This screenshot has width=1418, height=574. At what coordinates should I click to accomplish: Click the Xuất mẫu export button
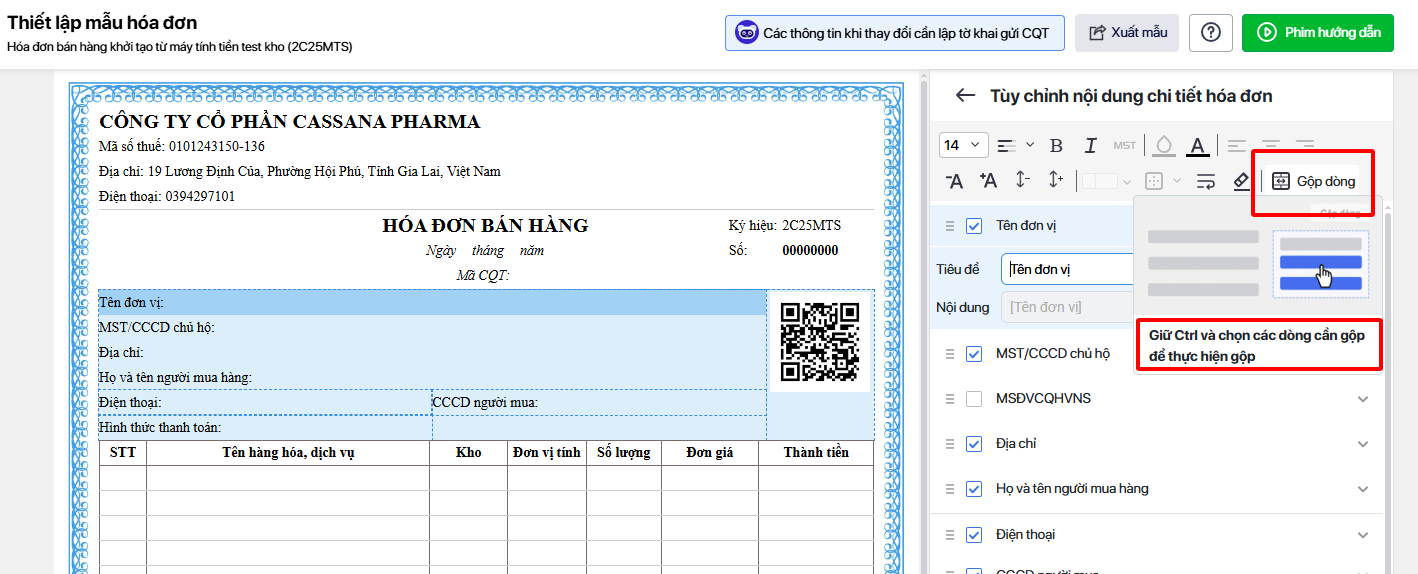click(1127, 33)
